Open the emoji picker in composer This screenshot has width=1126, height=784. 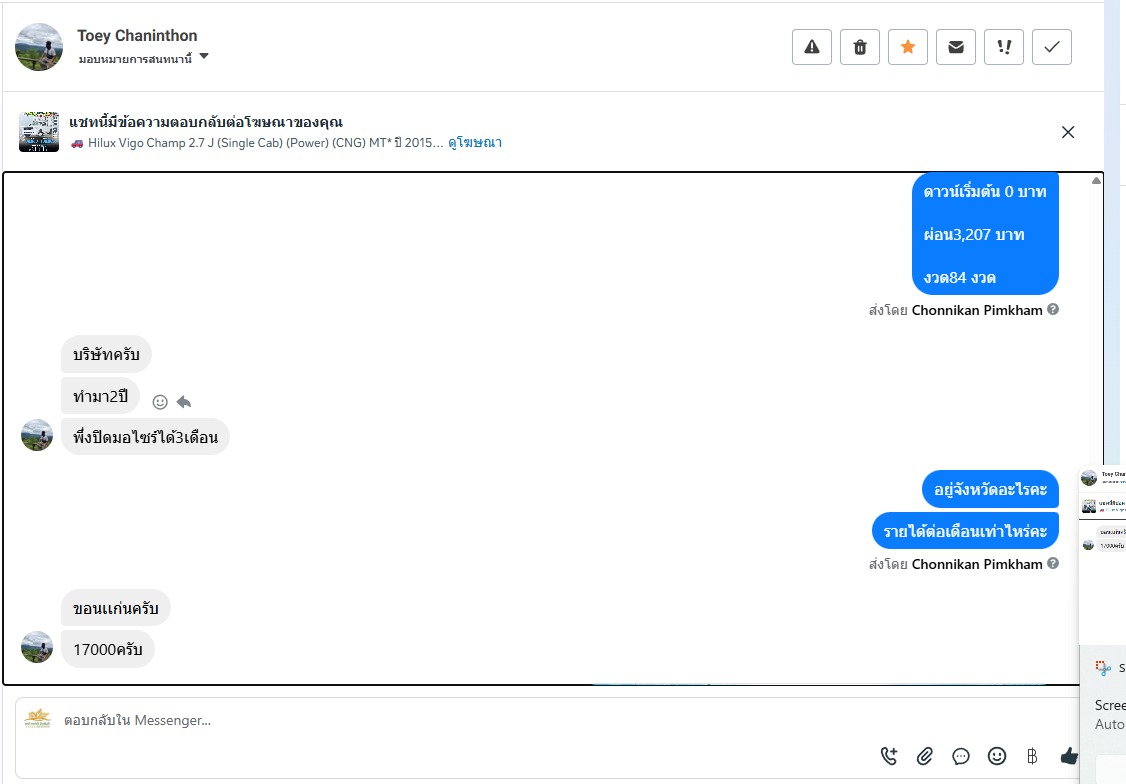click(997, 755)
